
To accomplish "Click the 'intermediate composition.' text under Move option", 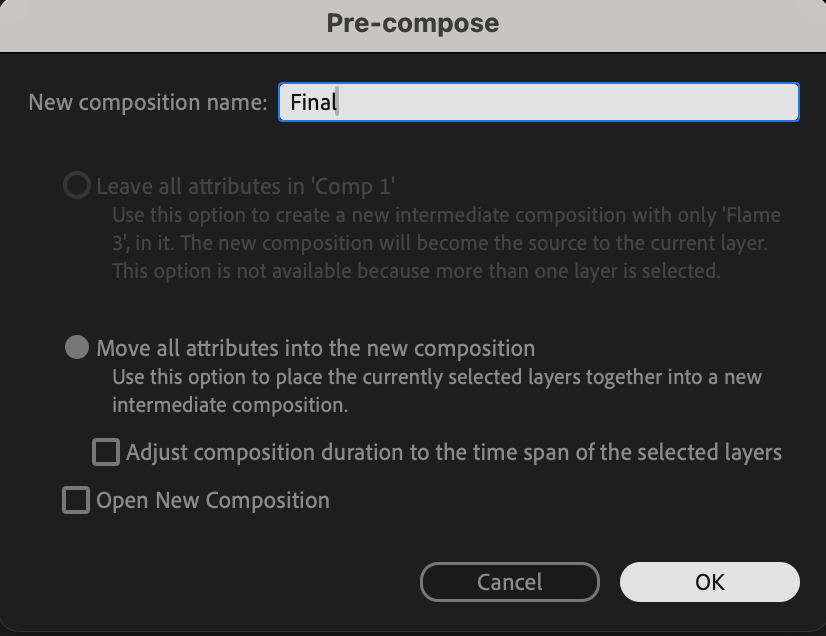I will [230, 405].
